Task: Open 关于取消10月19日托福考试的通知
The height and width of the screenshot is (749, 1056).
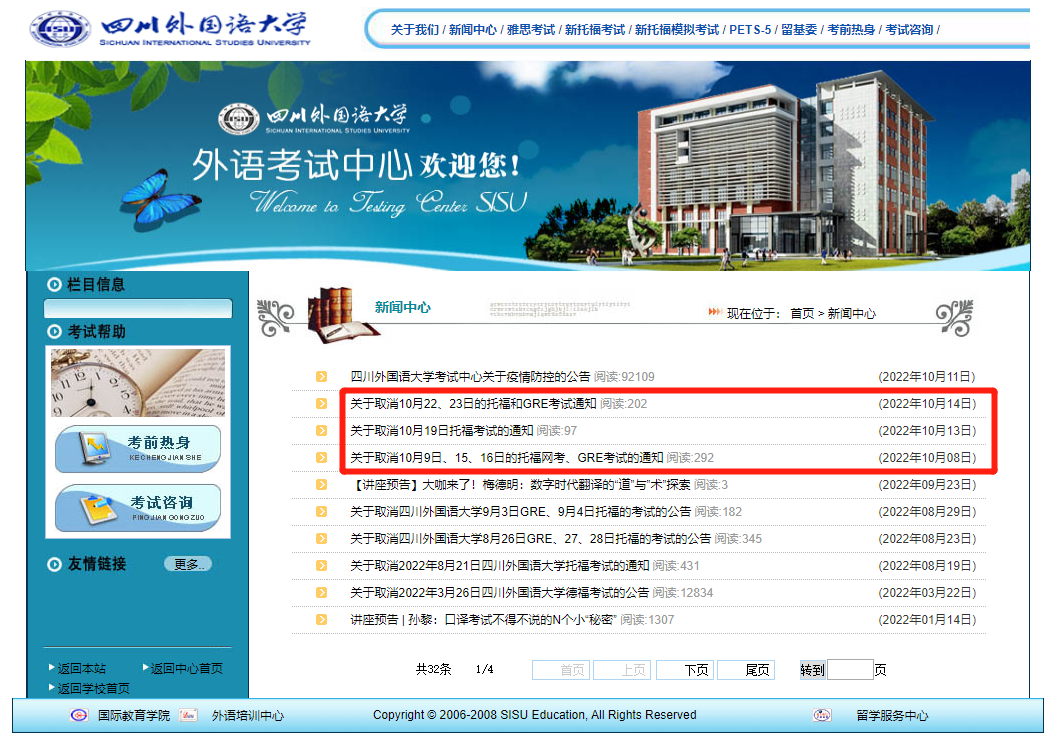Action: coord(442,430)
